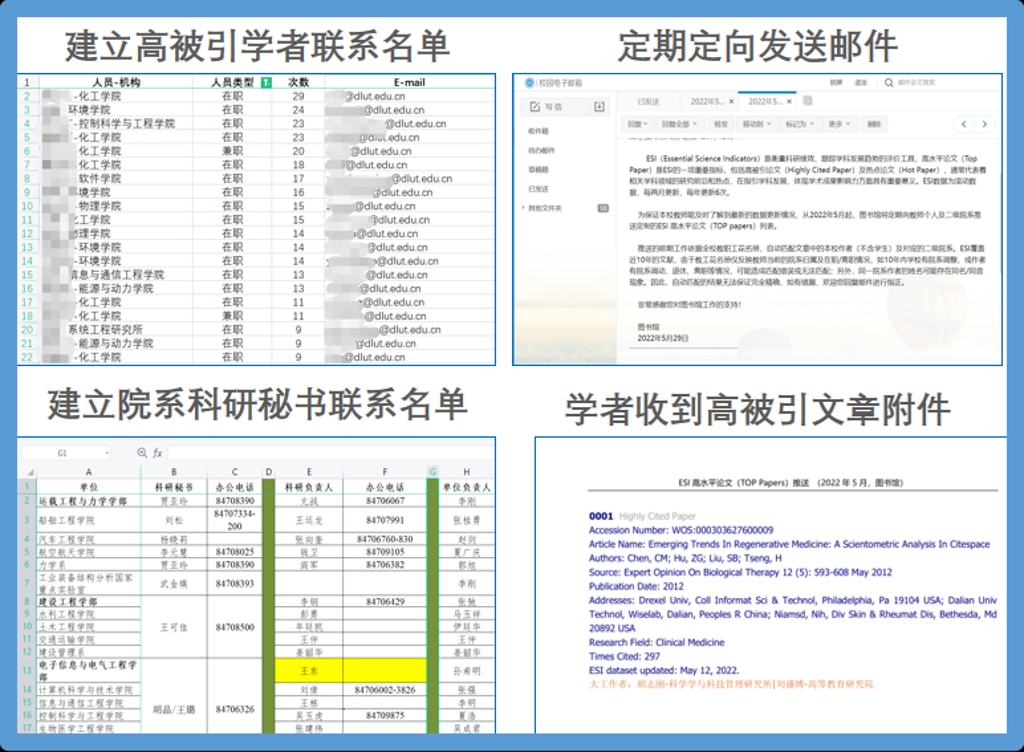Open the 收件箱 folder in sidebar
The image size is (1024, 752).
pos(539,131)
